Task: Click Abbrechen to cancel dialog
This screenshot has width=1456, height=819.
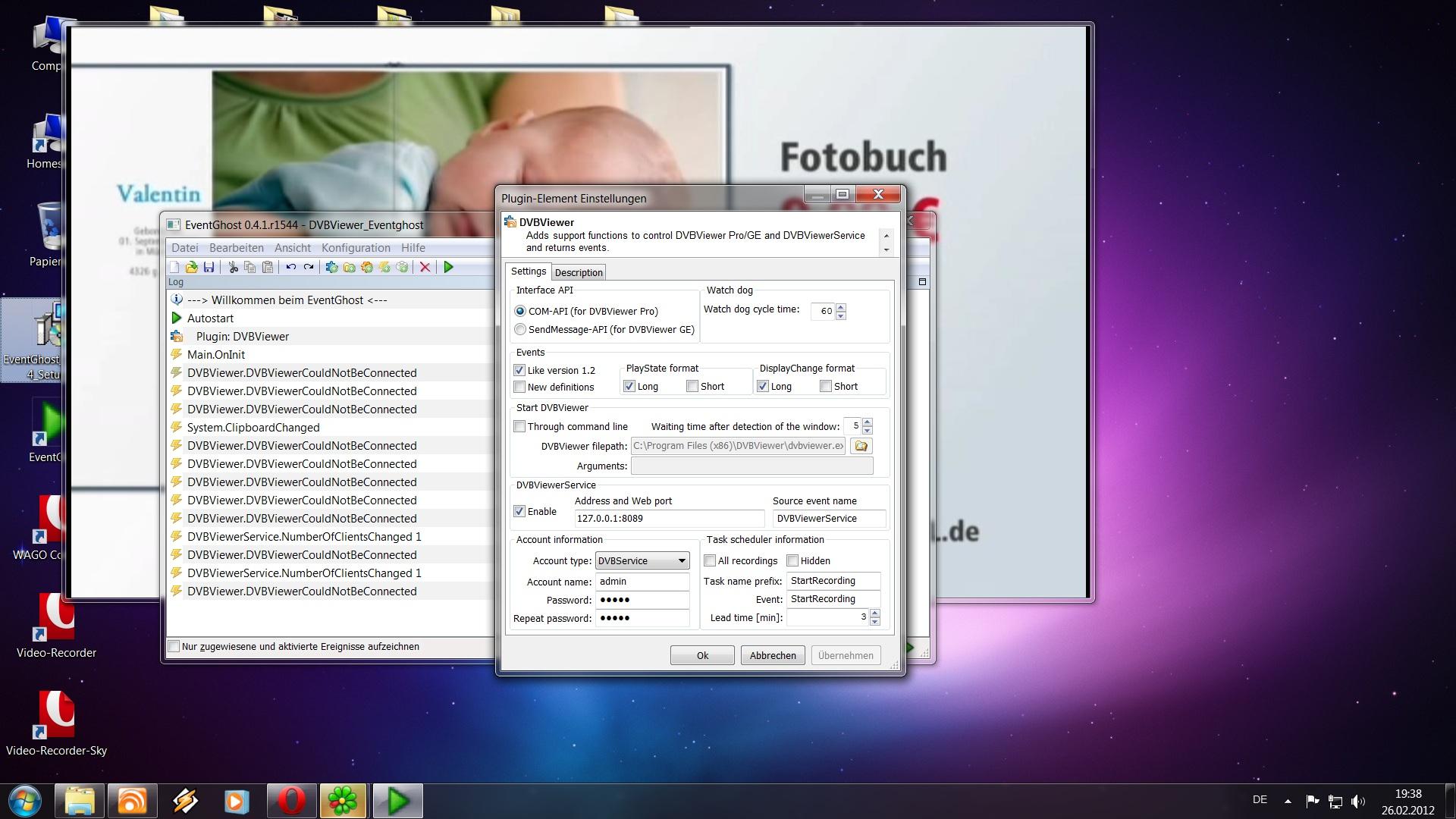Action: tap(773, 655)
